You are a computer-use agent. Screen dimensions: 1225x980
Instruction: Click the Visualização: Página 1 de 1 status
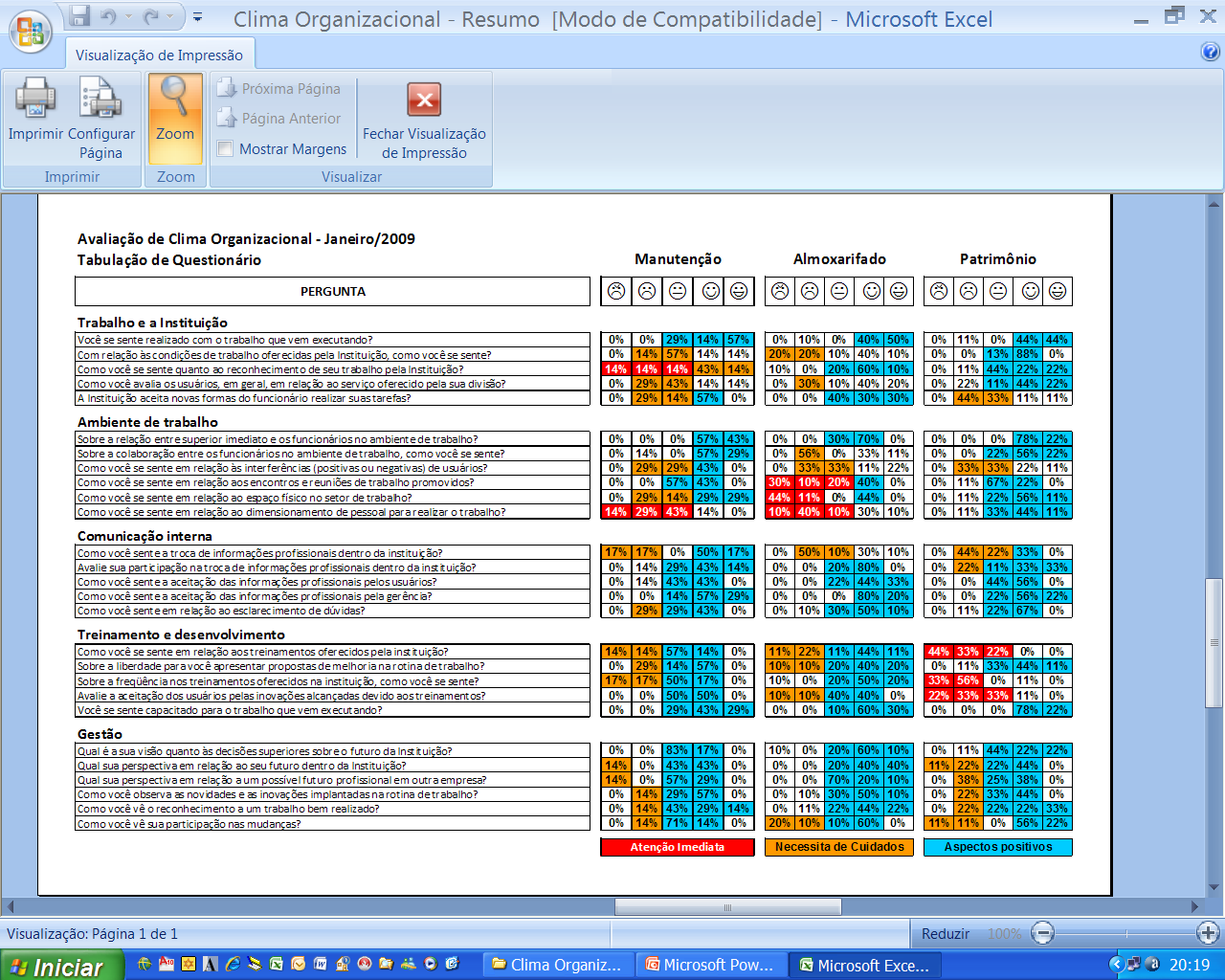pos(92,934)
